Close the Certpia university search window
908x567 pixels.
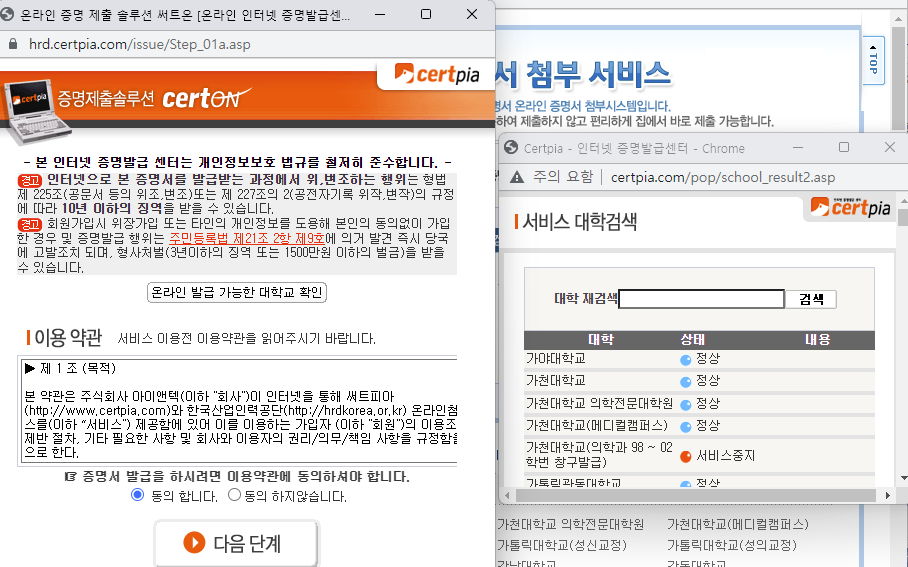click(x=890, y=147)
